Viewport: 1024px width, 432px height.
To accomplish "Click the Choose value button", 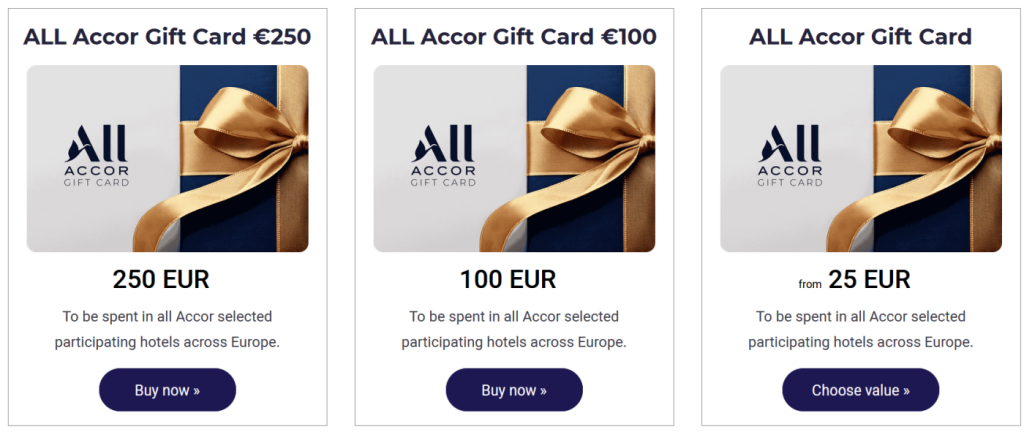I will click(x=860, y=390).
